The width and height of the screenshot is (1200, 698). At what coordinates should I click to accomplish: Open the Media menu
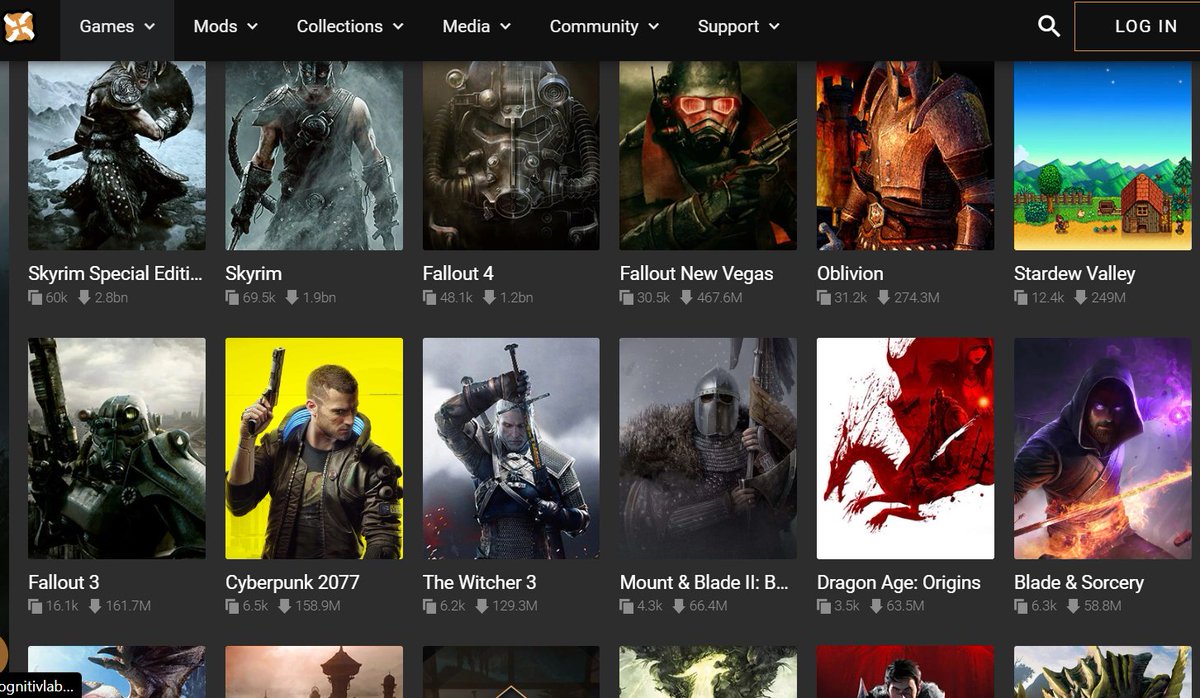coord(476,26)
